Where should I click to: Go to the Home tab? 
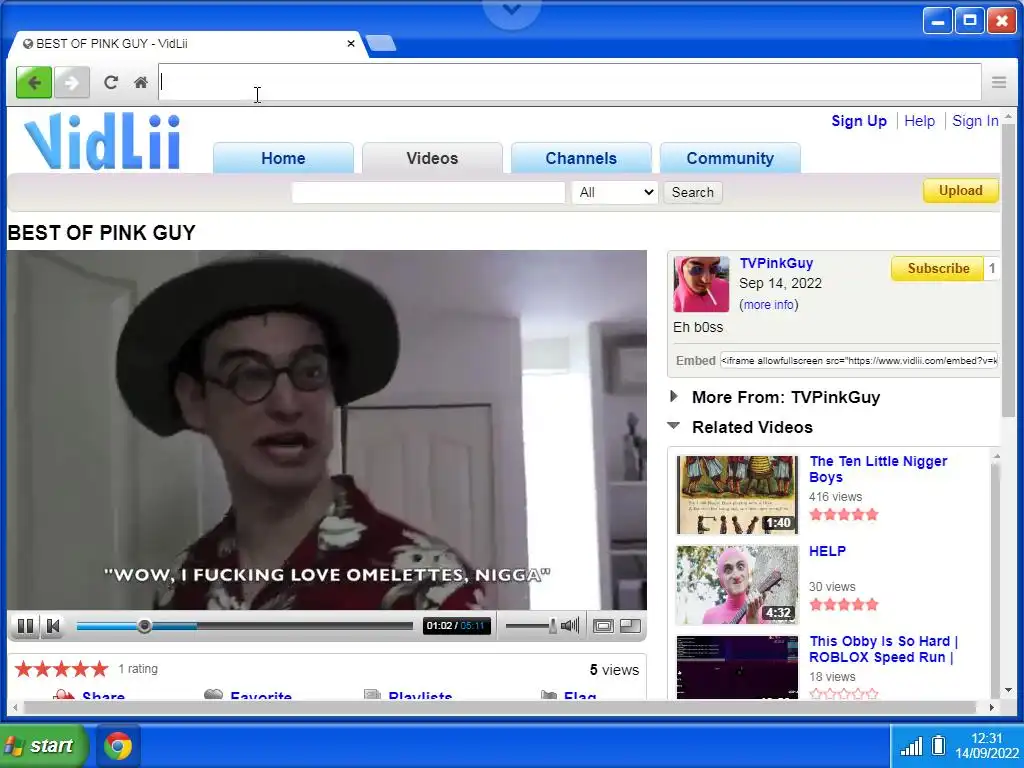(x=283, y=158)
